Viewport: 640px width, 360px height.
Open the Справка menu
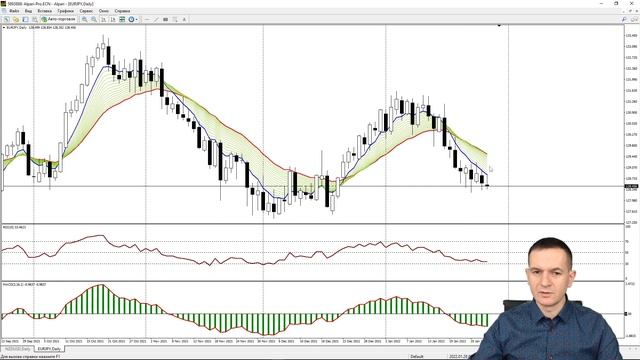[x=122, y=11]
